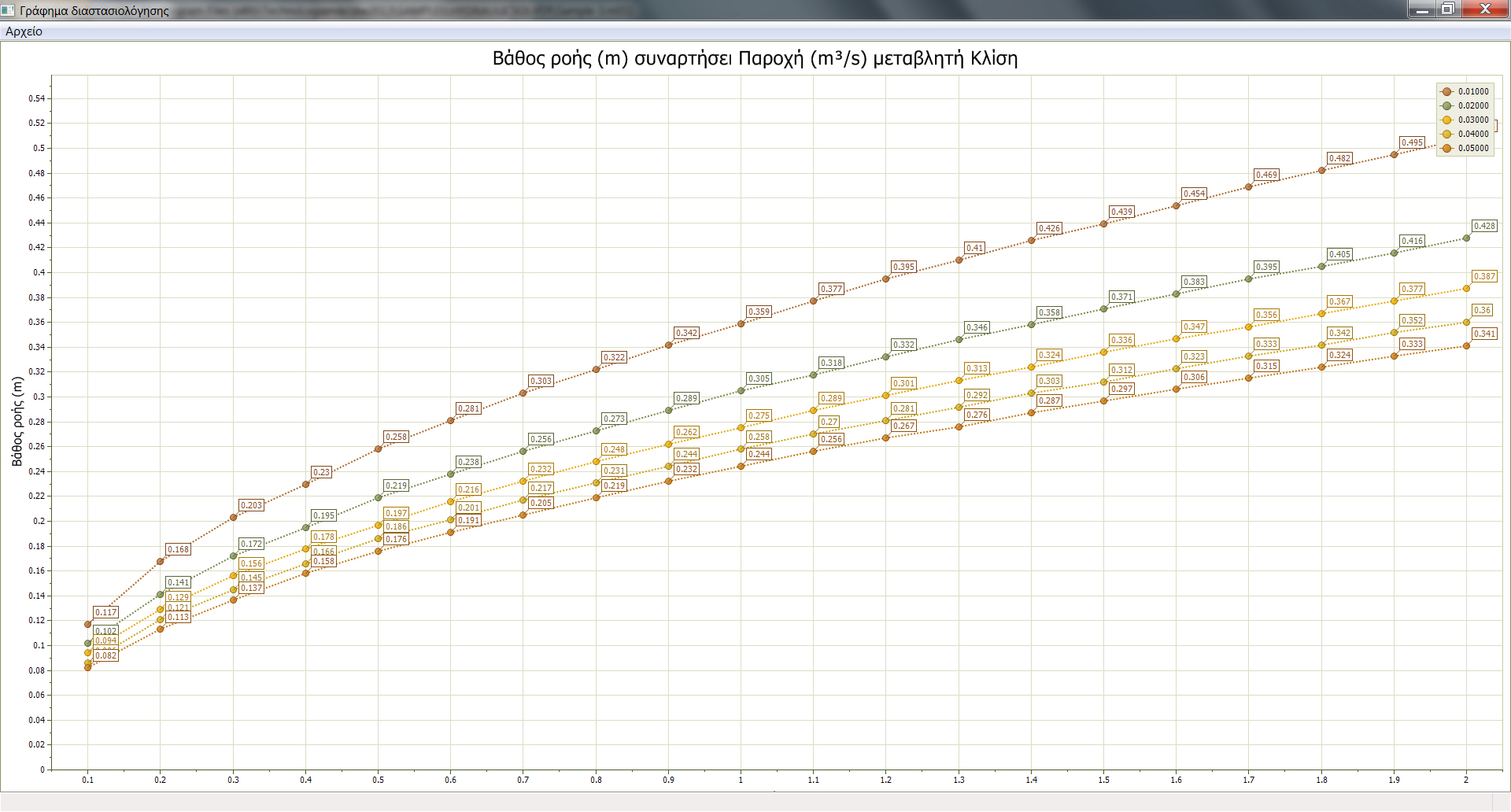Close the Γράφημα διαστασιολόγησης window

(x=1485, y=9)
